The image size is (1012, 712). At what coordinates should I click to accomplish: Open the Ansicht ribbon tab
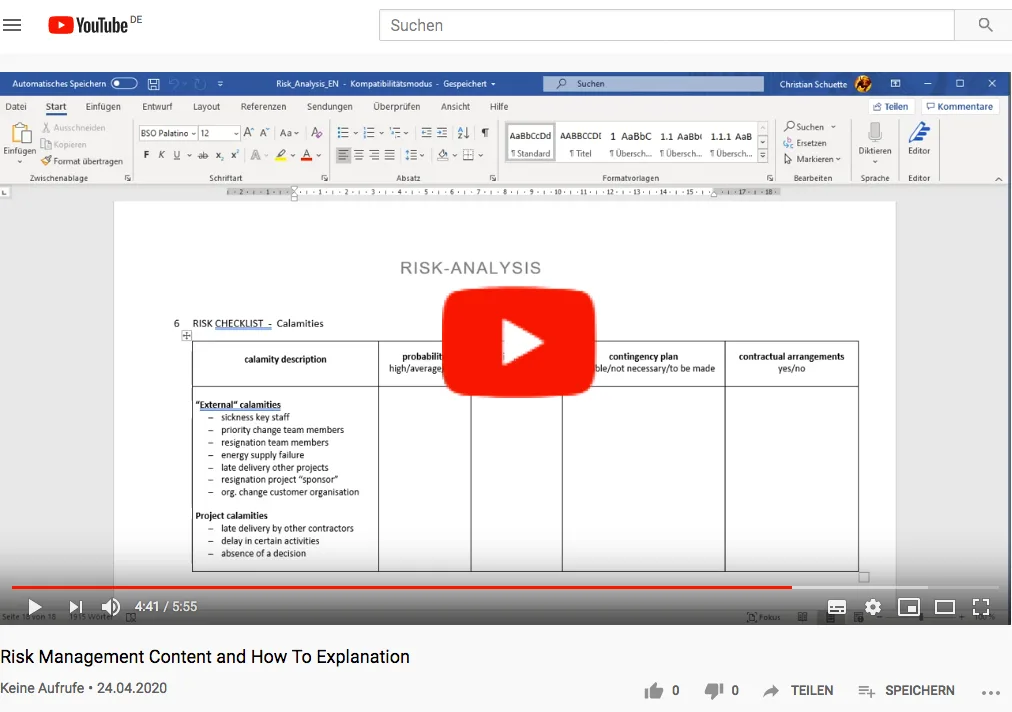coord(456,107)
